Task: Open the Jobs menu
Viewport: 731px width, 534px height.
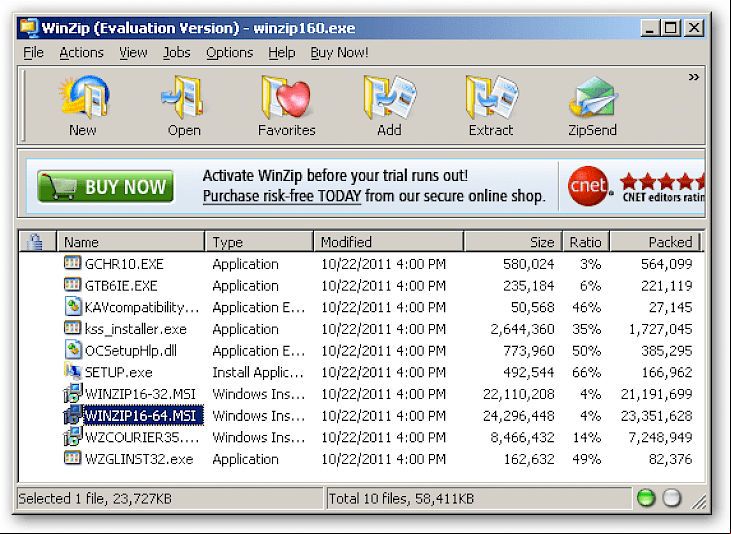Action: pos(177,53)
